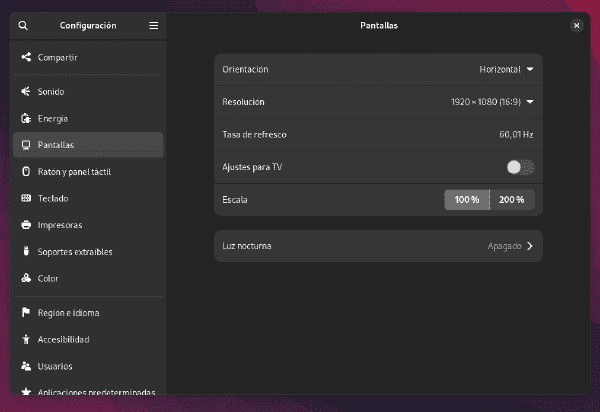The width and height of the screenshot is (600, 412).
Task: Click the Energía power icon
Action: pyautogui.click(x=26, y=118)
